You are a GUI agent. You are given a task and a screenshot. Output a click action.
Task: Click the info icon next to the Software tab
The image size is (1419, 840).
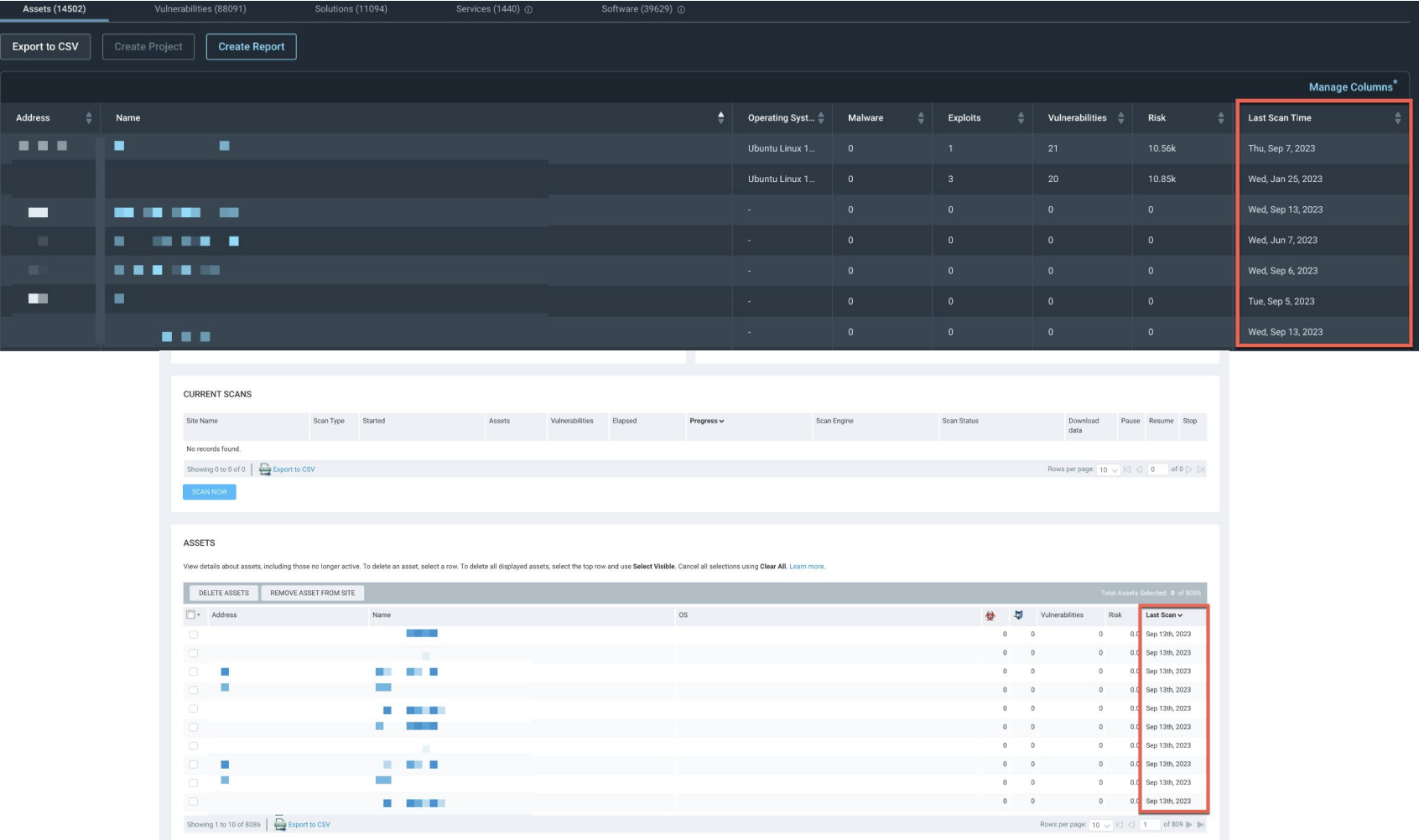[681, 10]
